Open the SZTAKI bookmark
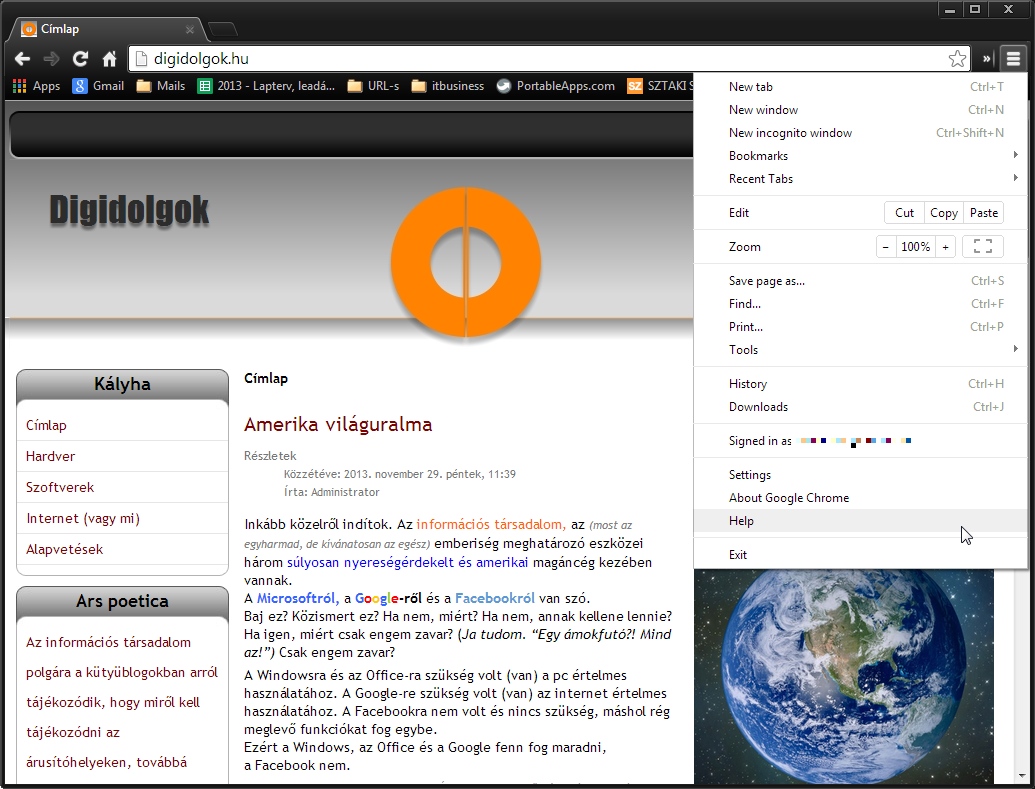Viewport: 1035px width, 789px height. point(660,86)
